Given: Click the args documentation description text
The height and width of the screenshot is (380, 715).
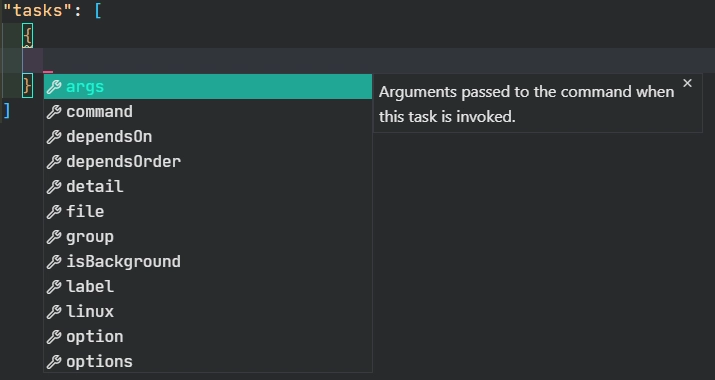Looking at the screenshot, I should pos(526,104).
